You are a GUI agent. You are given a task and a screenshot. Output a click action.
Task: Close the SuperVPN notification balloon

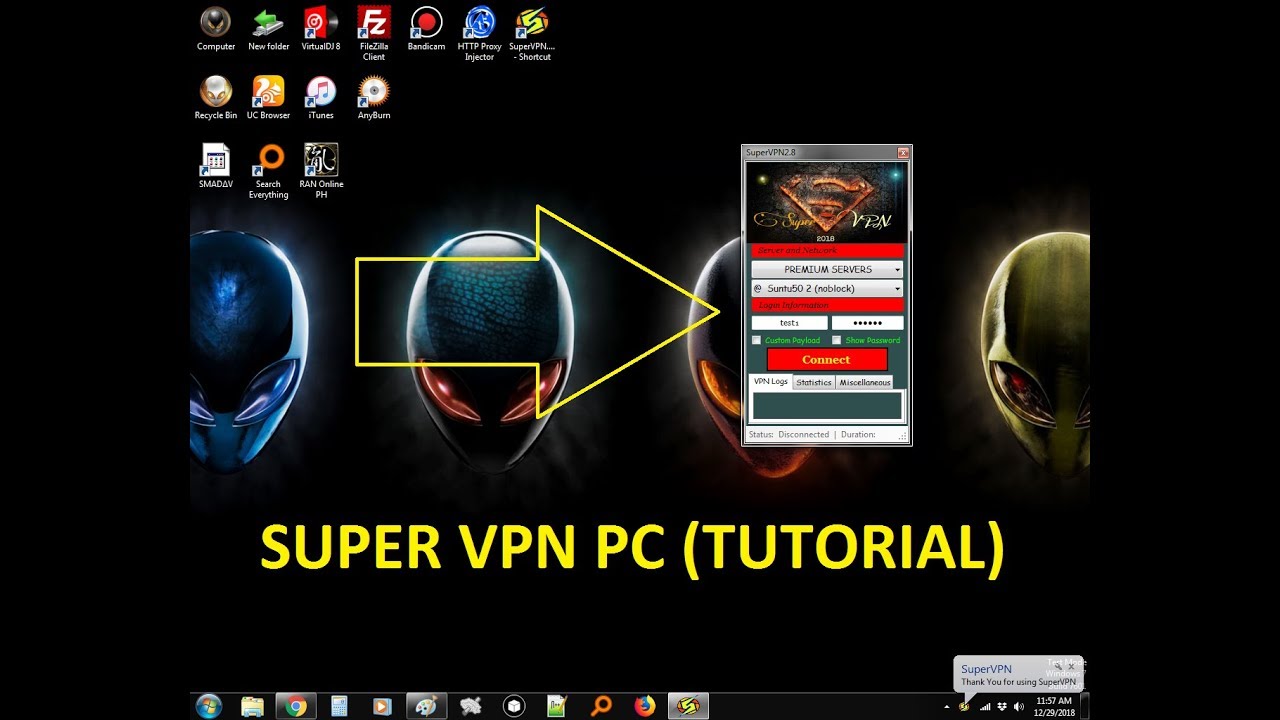[1072, 665]
